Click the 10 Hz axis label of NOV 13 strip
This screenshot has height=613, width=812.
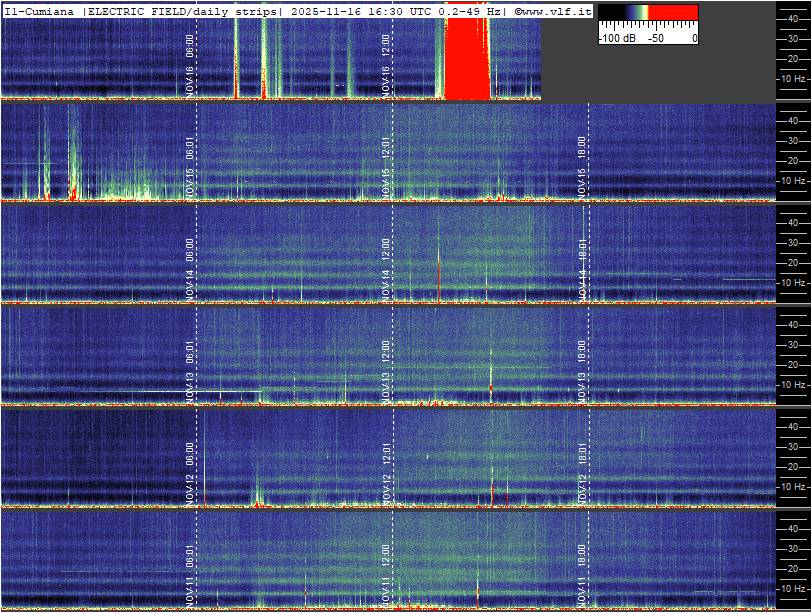[x=795, y=384]
